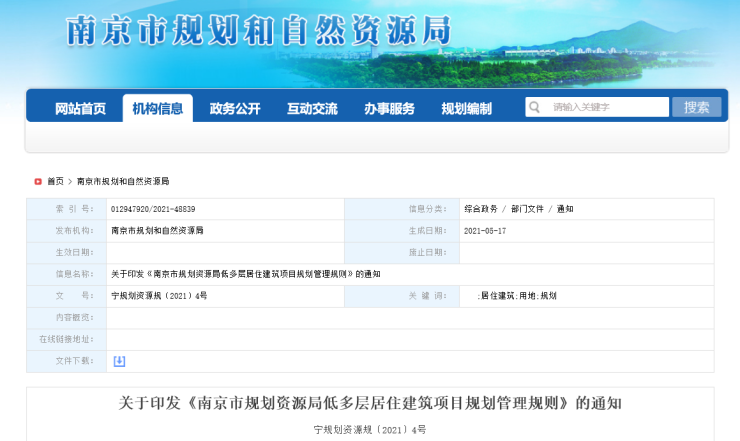Click the file download icon
This screenshot has width=740, height=441.
coord(119,361)
